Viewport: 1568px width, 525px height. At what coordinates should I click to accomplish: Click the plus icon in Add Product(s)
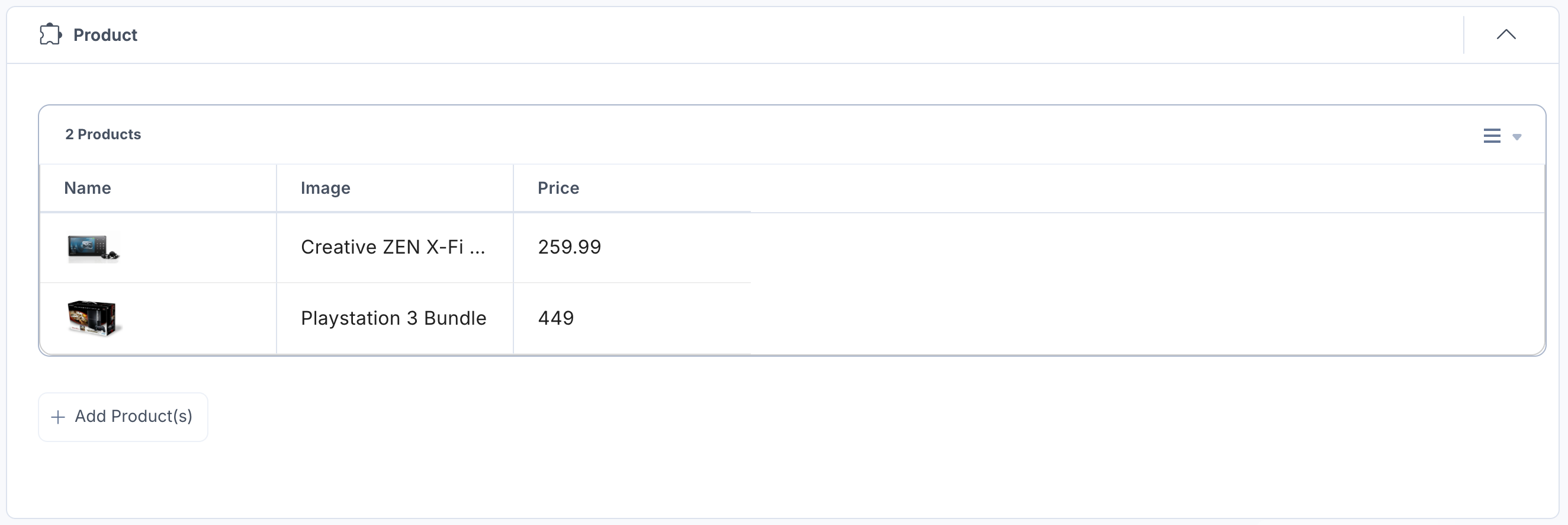58,417
